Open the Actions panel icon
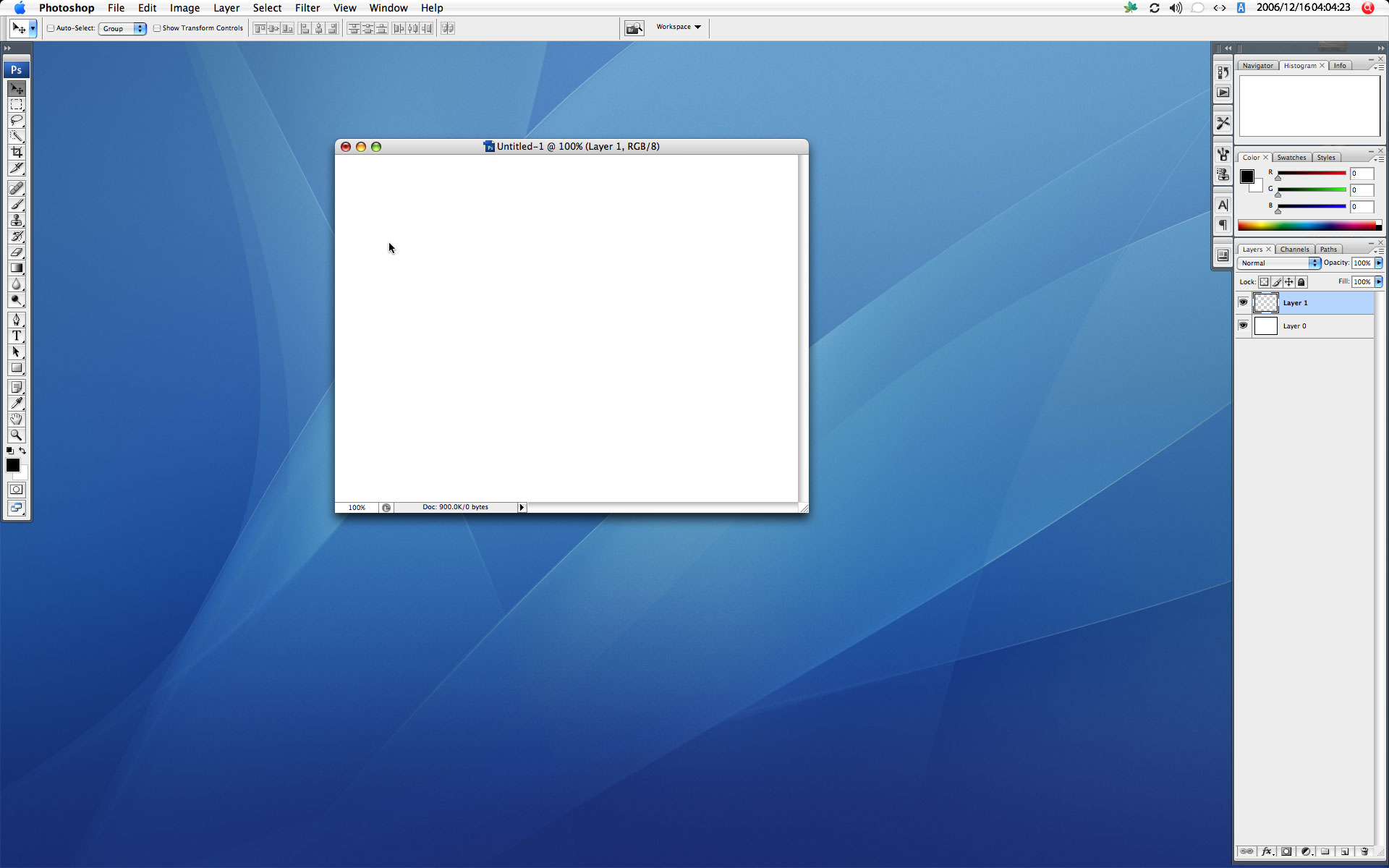The width and height of the screenshot is (1389, 868). (x=1223, y=93)
